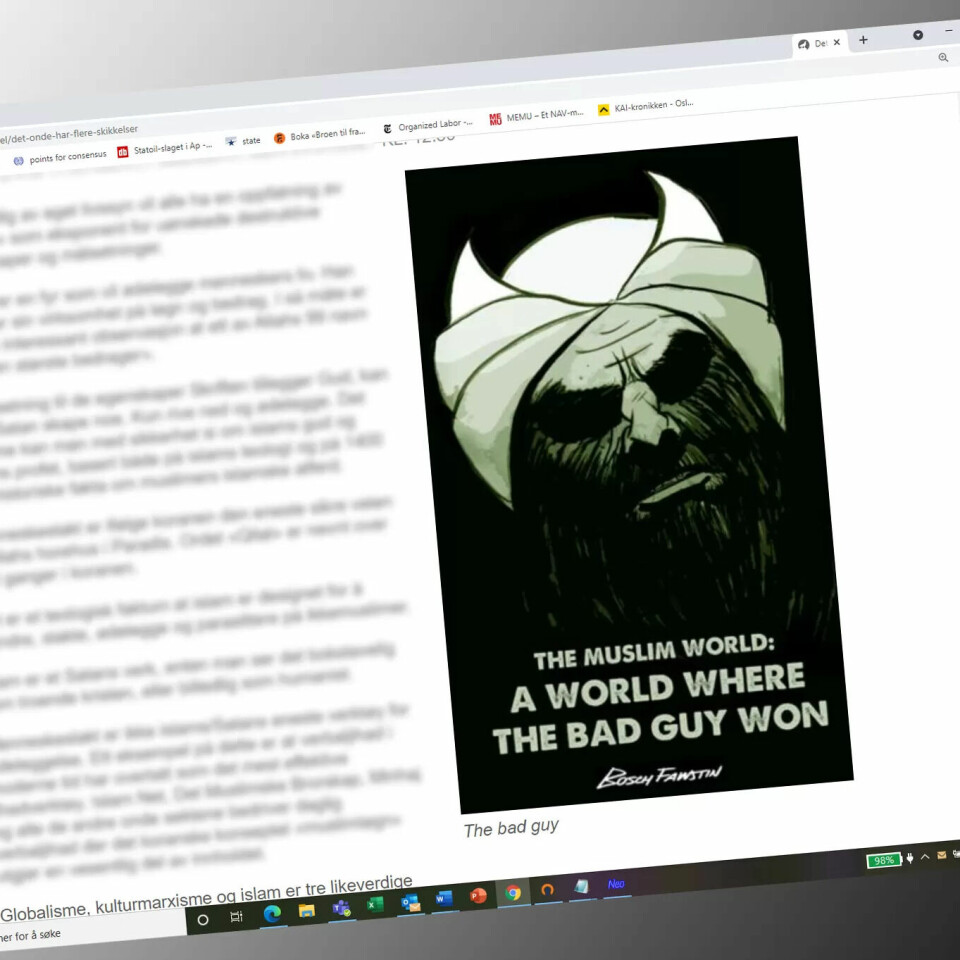Open Task View on the taskbar
The width and height of the screenshot is (960, 960).
[236, 917]
